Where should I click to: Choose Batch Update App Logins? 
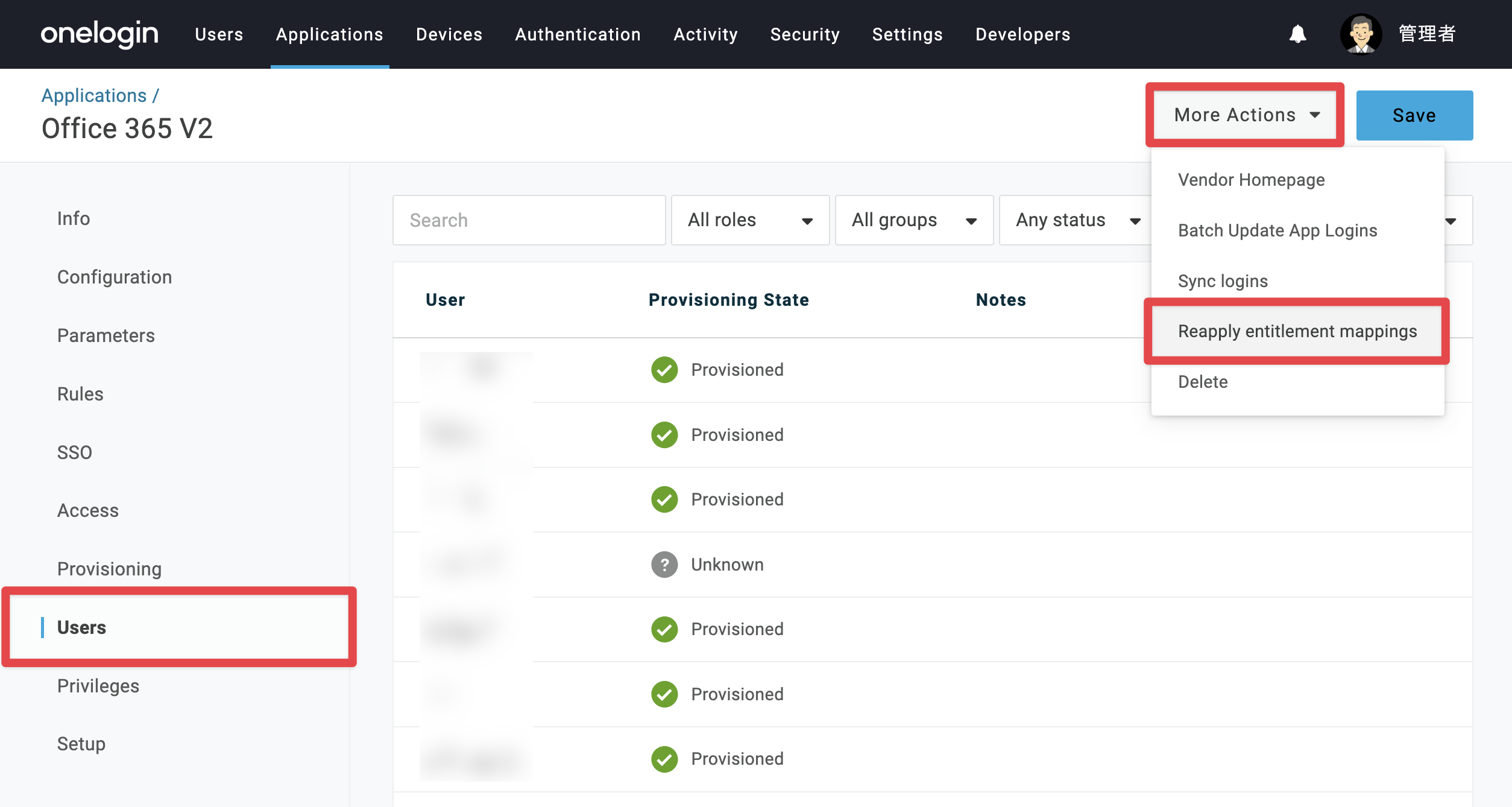click(x=1277, y=230)
